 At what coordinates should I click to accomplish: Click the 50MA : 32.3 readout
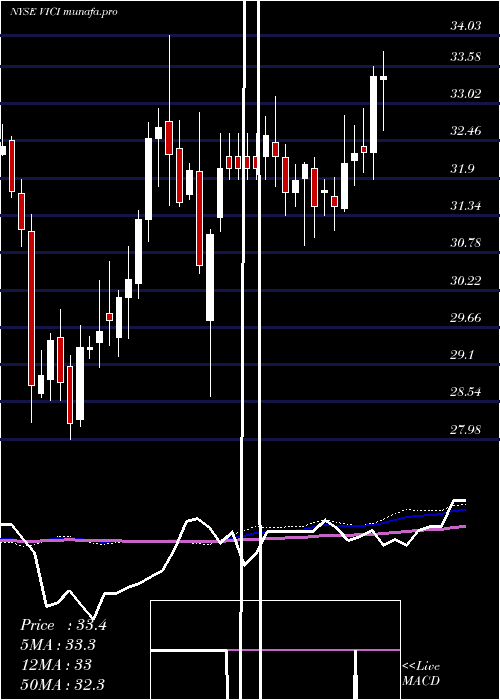pyautogui.click(x=62, y=684)
